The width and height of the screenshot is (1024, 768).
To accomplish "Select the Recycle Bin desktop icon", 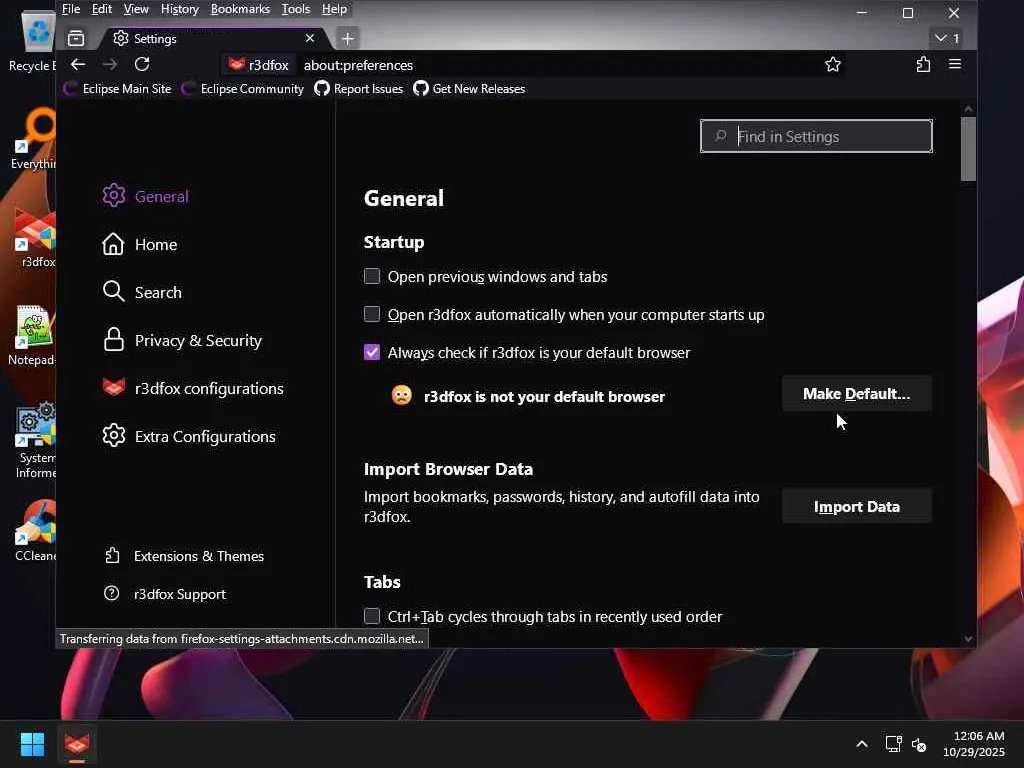I will click(33, 40).
